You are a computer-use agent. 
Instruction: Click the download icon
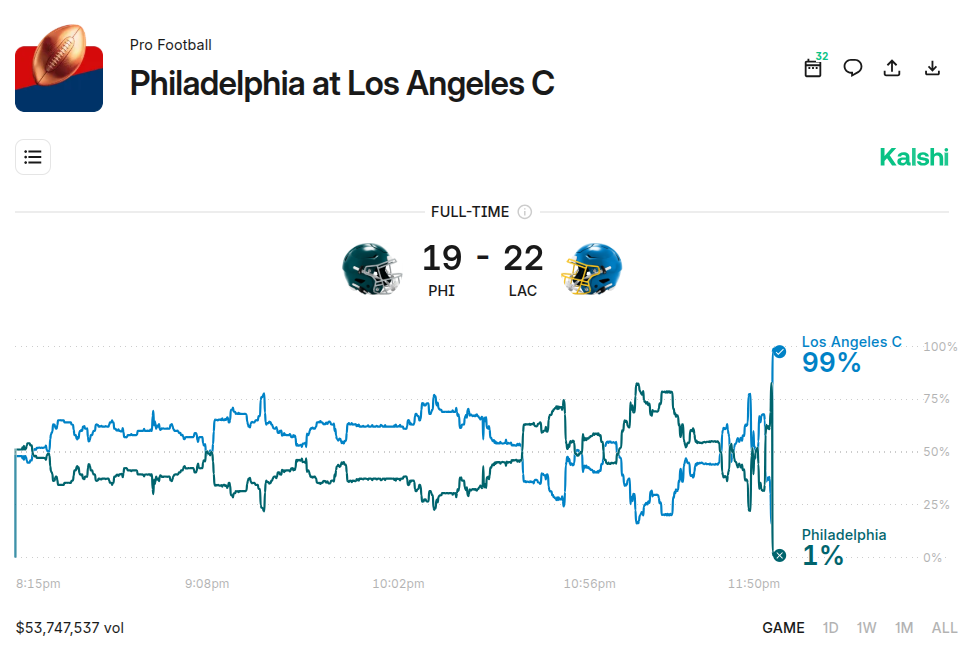(x=932, y=68)
